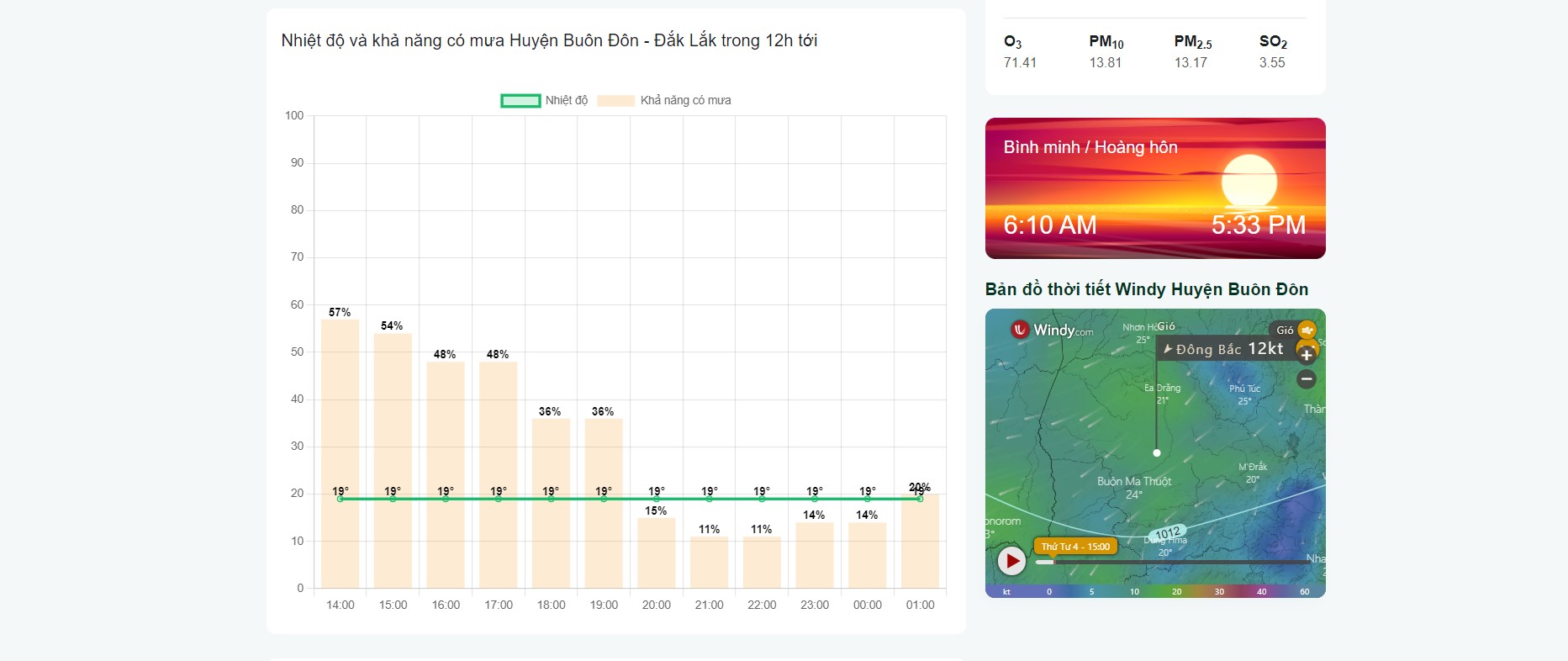This screenshot has width=1568, height=661.
Task: Open the Windy.com logo link
Action: 1052,330
